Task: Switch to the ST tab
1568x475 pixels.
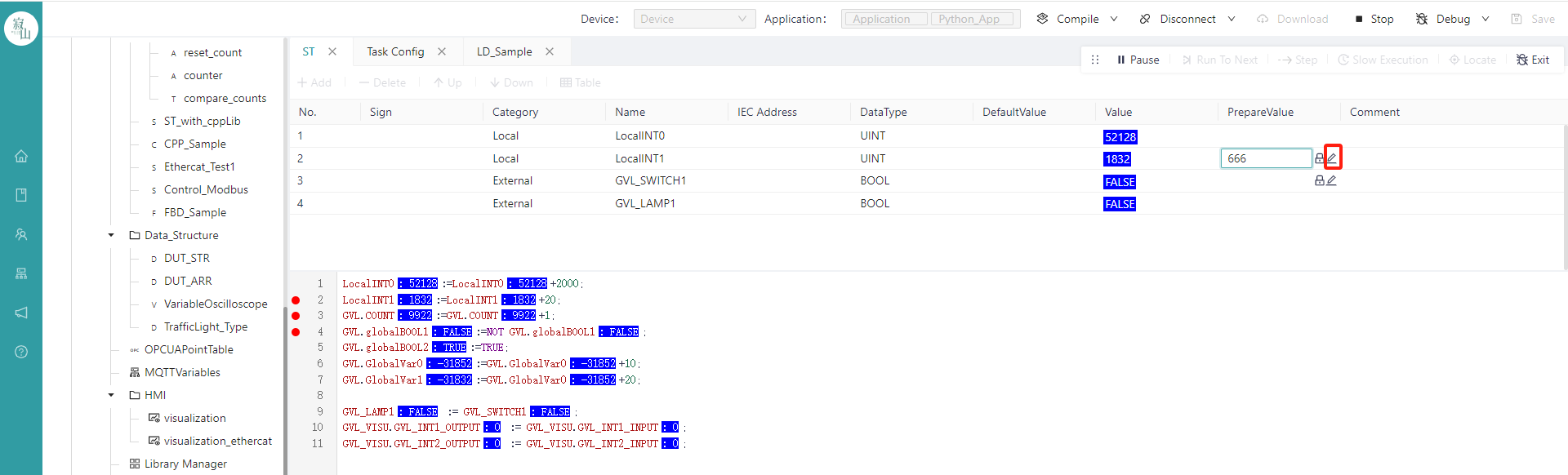Action: (309, 51)
